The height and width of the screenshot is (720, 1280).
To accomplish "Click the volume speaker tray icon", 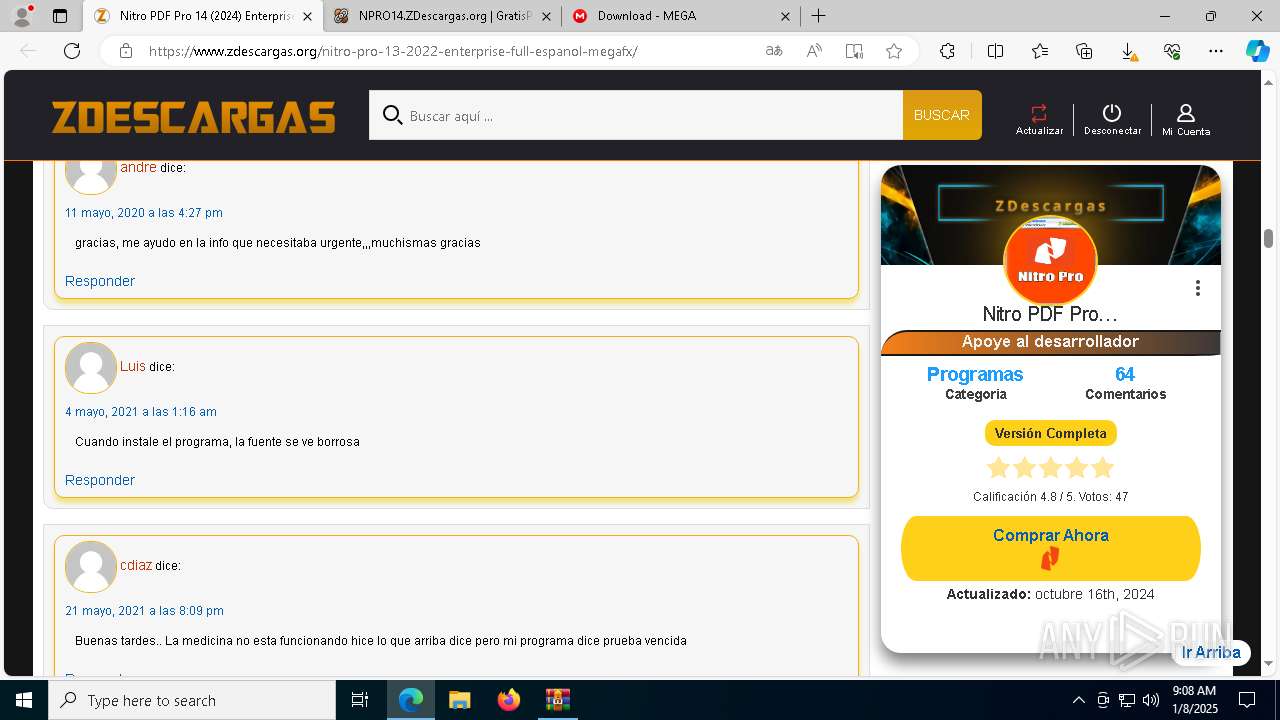I will point(1151,700).
